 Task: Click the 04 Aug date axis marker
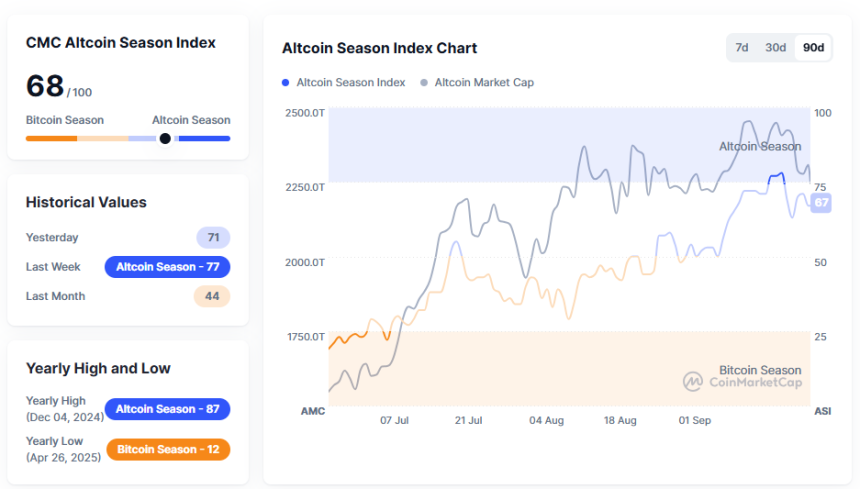[x=546, y=420]
